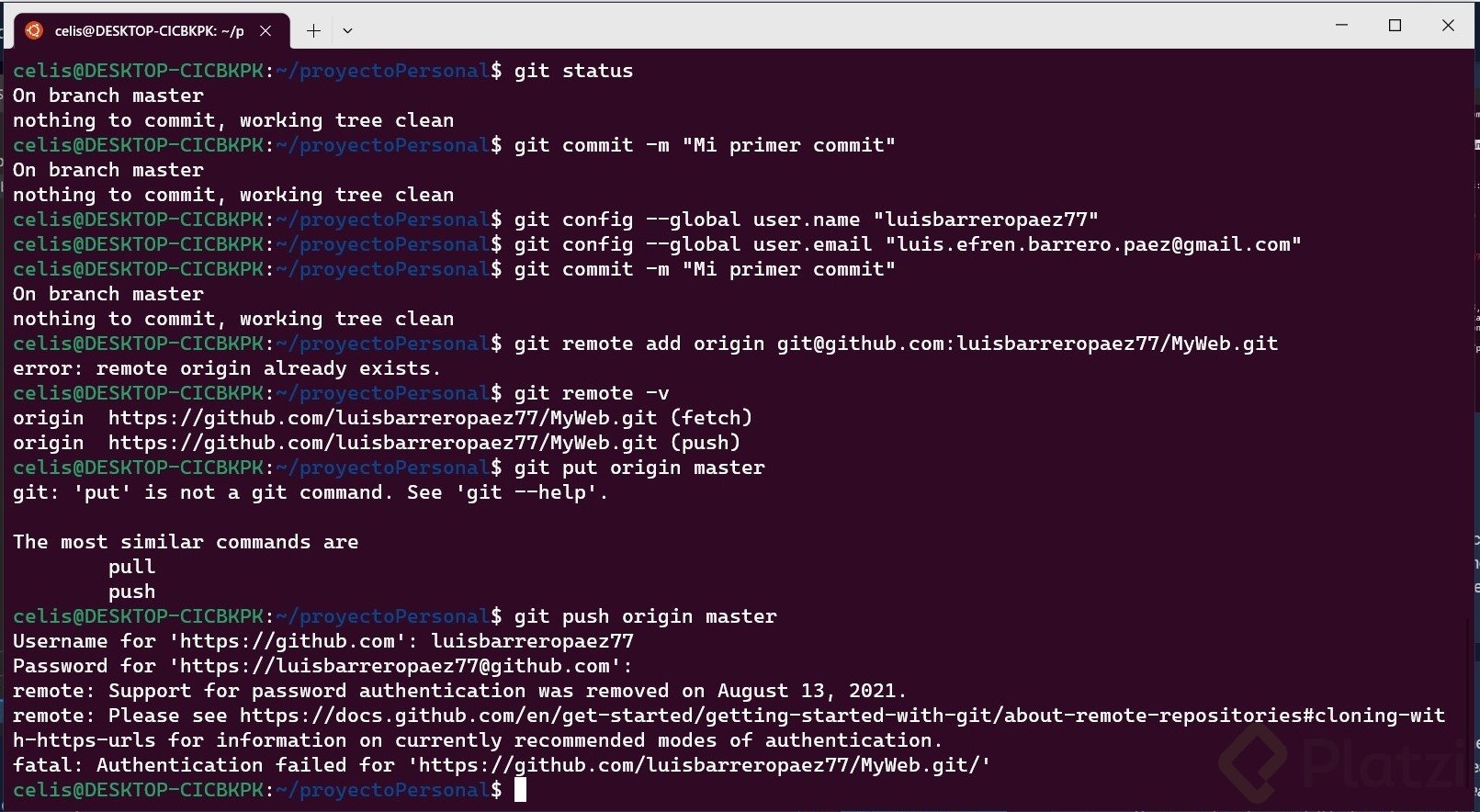The width and height of the screenshot is (1480, 812).
Task: Click the "Username for 'https://github.com'" line
Action: click(x=323, y=641)
